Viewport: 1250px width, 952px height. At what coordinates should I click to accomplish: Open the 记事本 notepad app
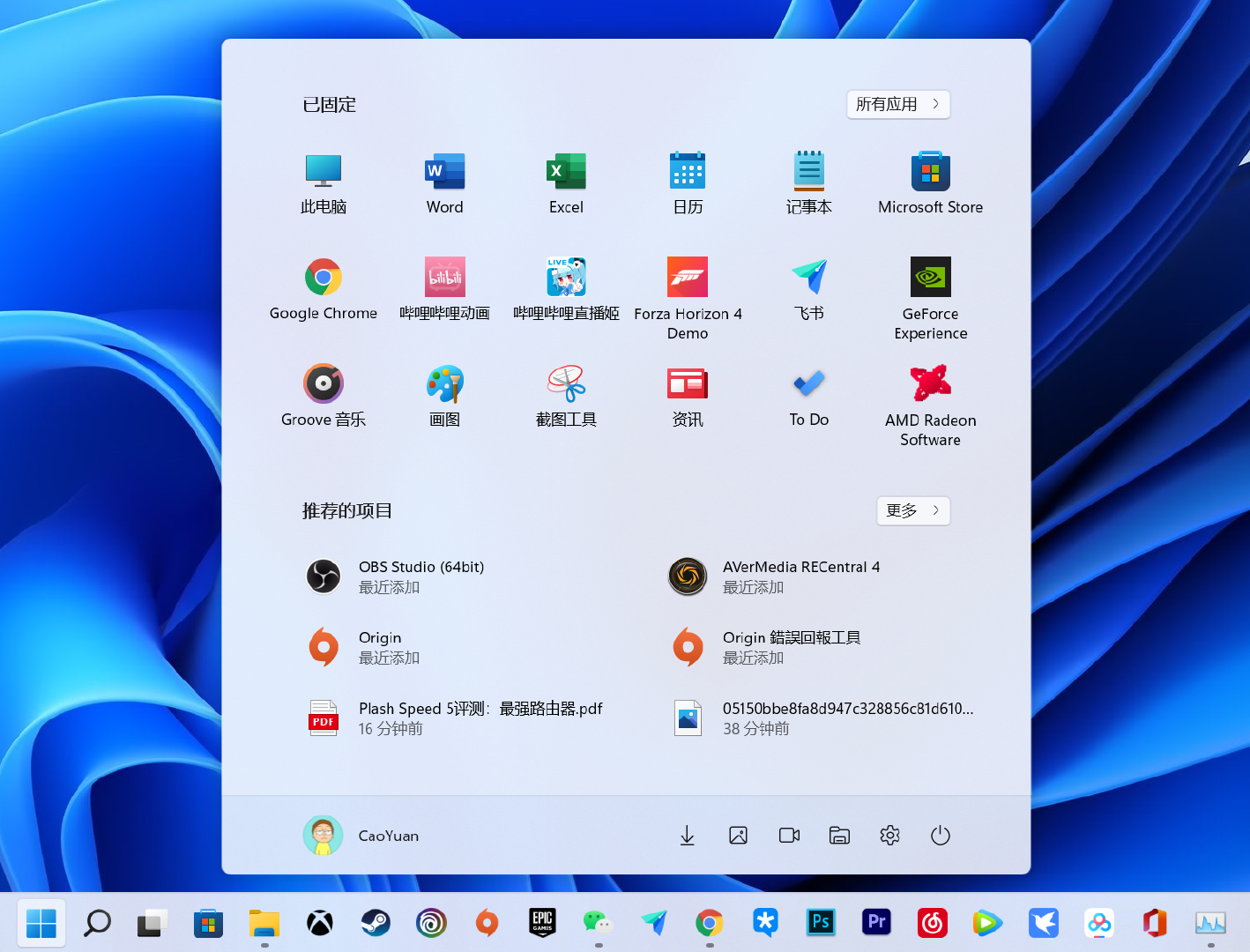[809, 183]
